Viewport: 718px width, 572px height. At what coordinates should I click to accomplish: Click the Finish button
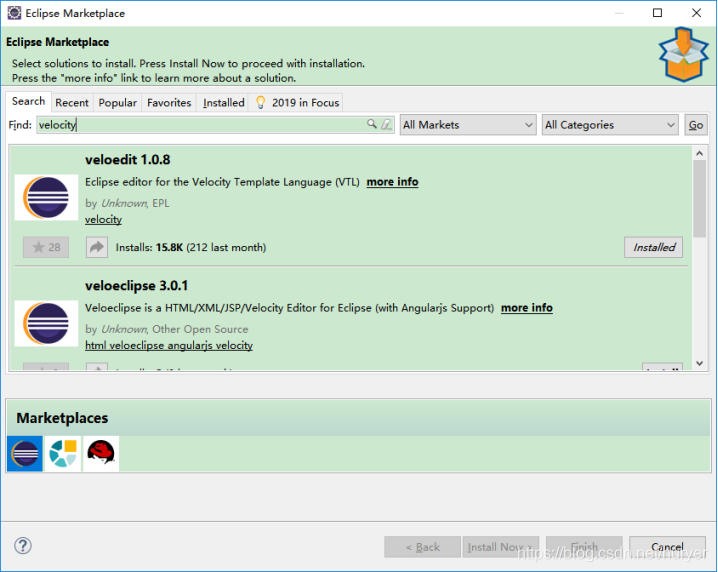[584, 547]
